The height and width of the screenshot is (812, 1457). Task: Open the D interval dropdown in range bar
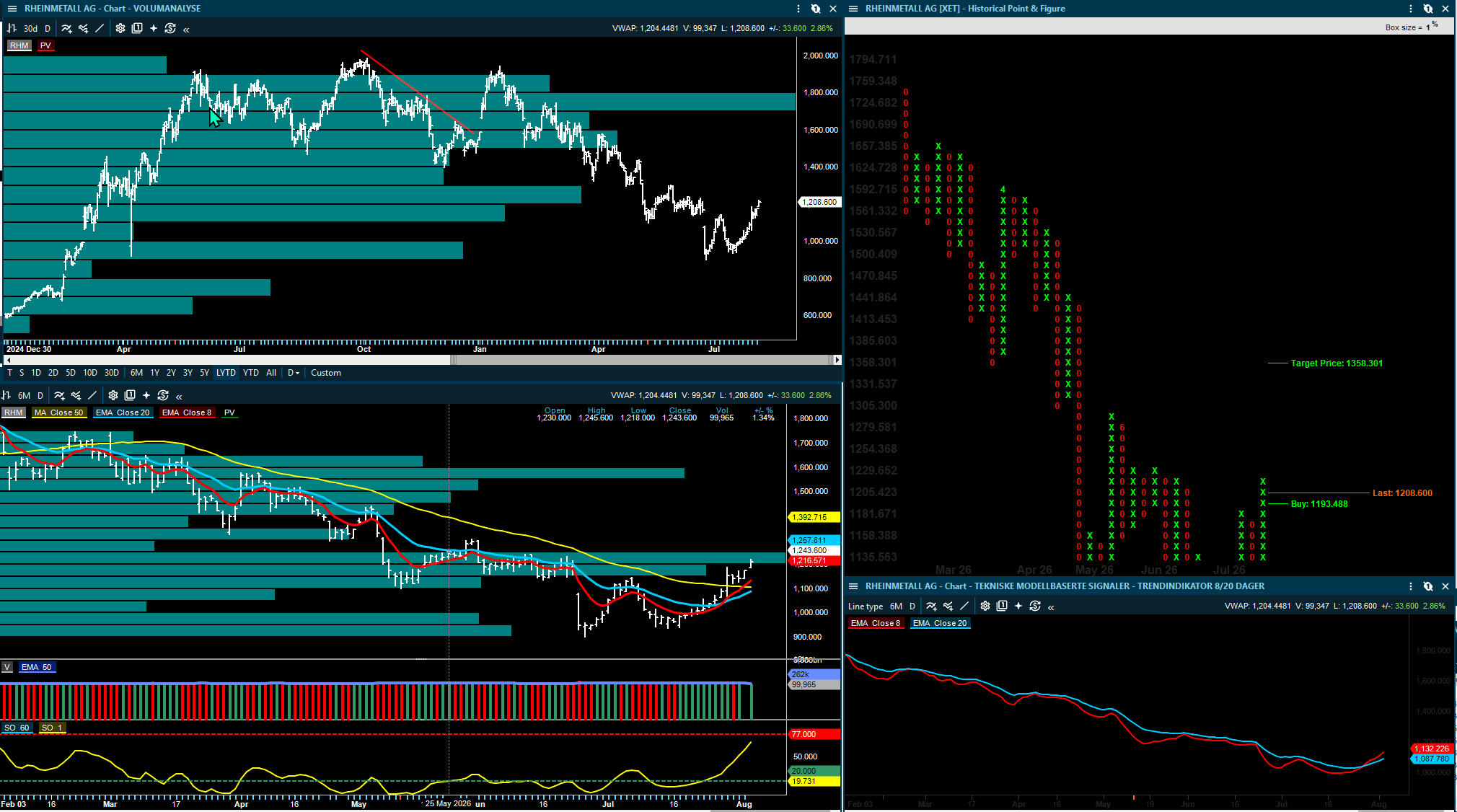pyautogui.click(x=294, y=373)
